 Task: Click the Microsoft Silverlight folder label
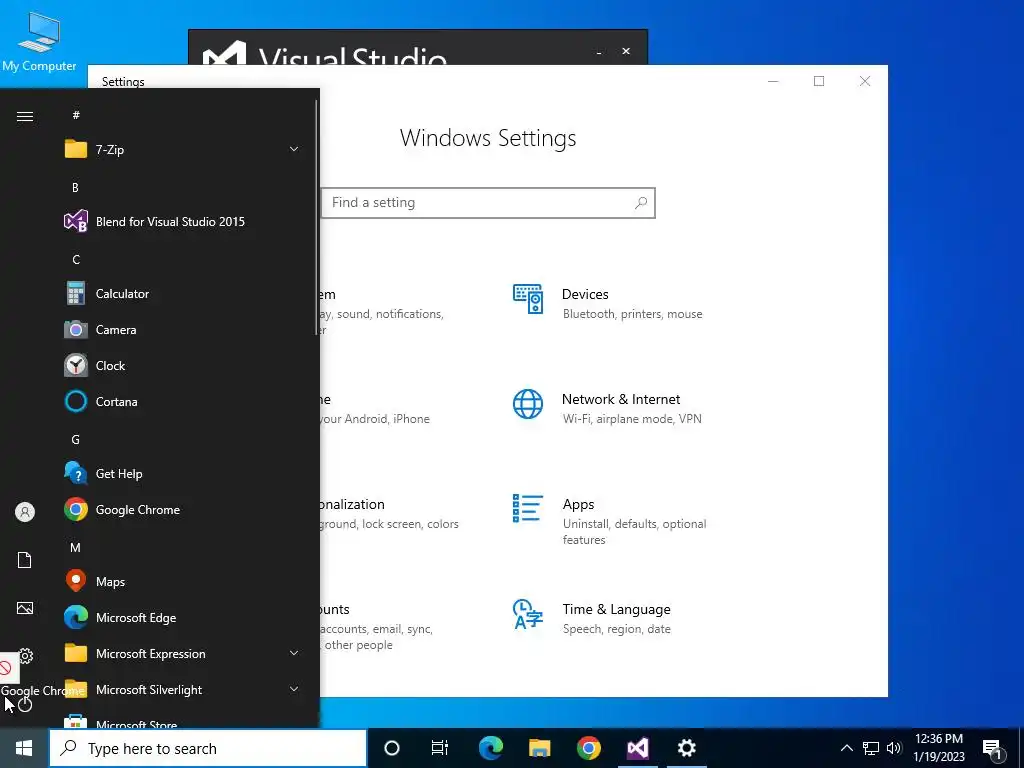(x=149, y=690)
